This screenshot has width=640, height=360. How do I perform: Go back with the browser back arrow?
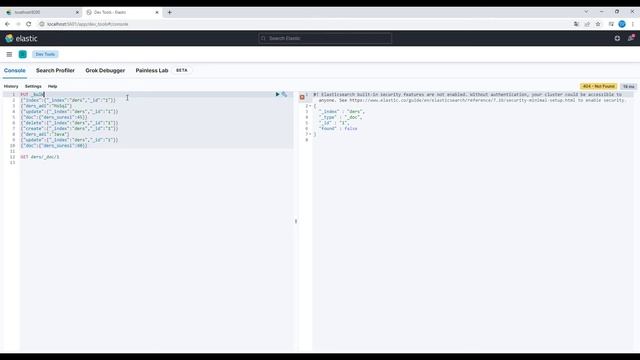click(7, 24)
